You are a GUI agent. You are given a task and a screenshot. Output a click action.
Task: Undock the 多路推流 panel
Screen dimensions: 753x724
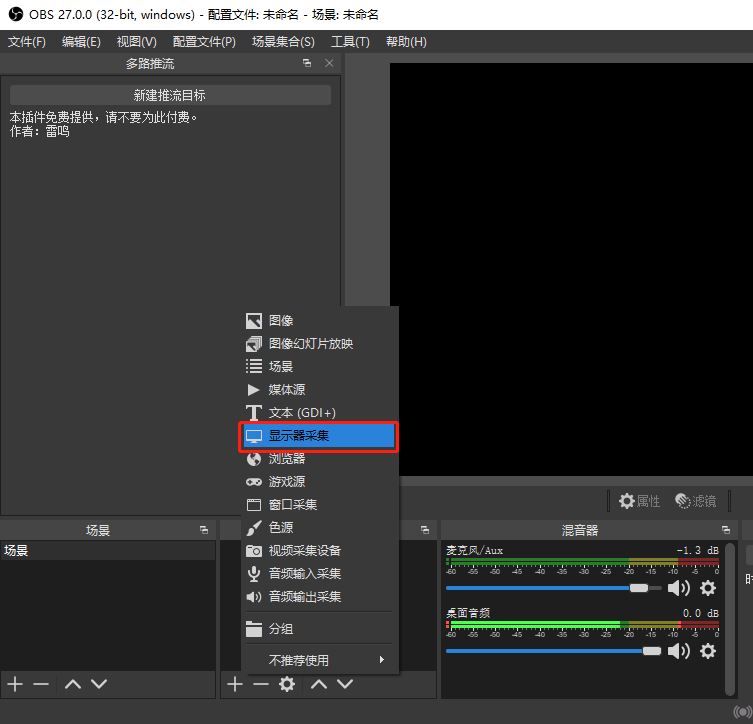click(x=307, y=63)
